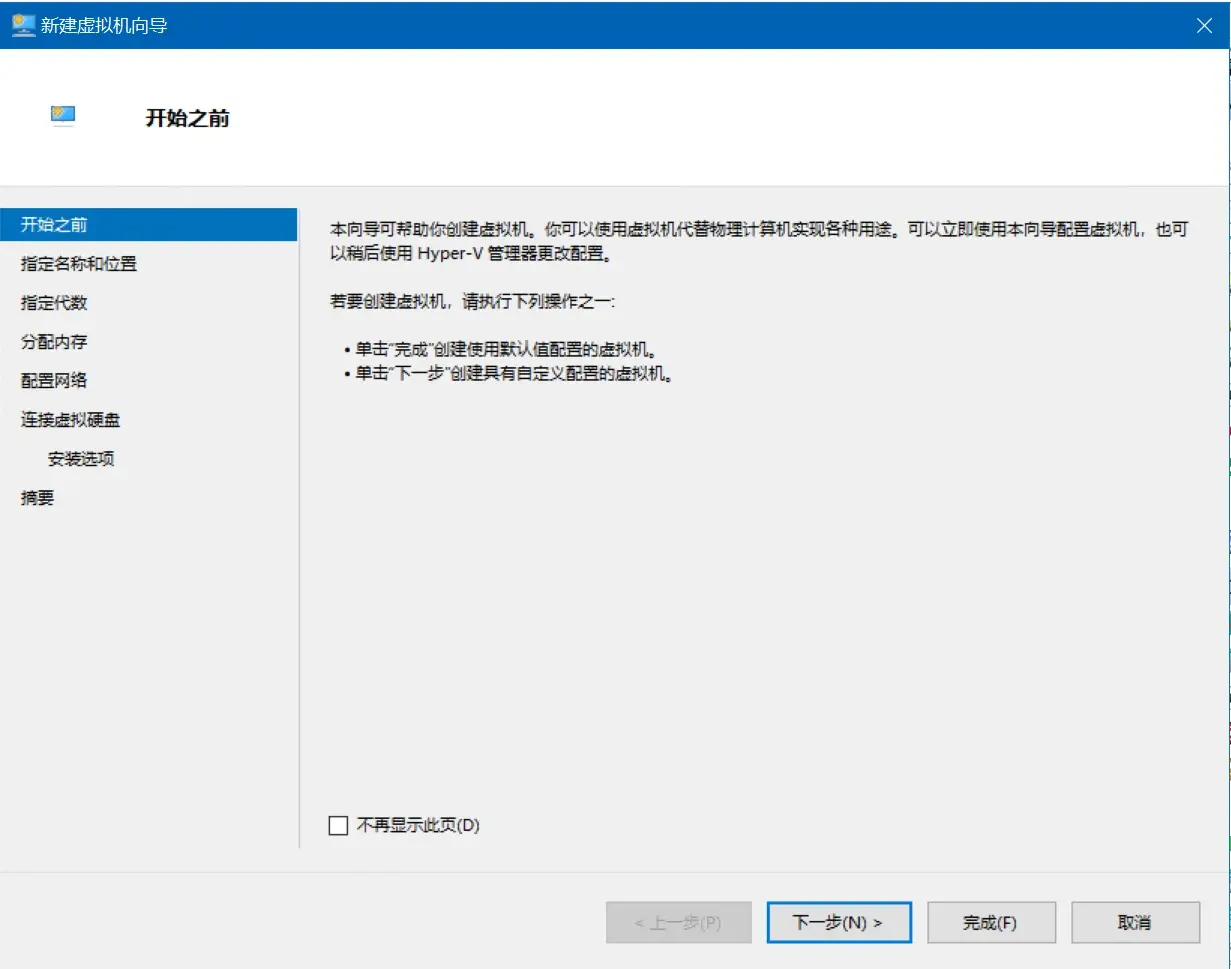Go to the 指定名称和位置 step

79,264
